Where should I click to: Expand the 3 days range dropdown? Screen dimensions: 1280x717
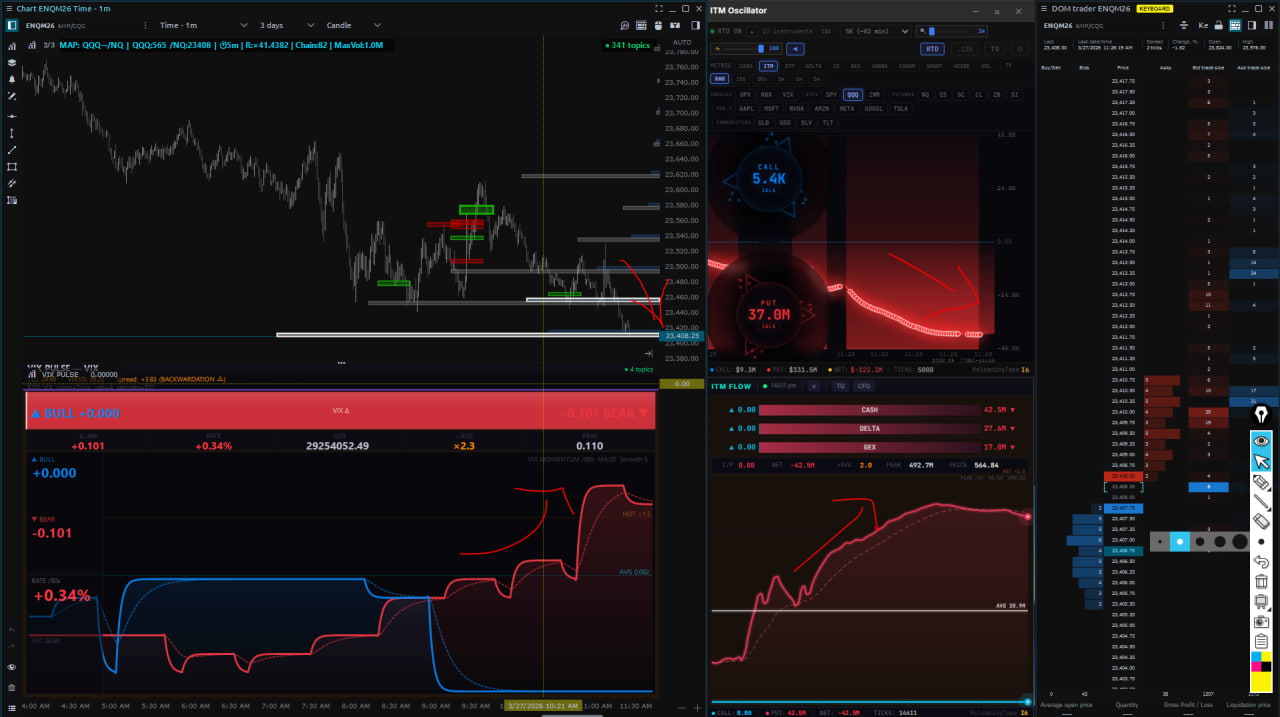click(284, 25)
